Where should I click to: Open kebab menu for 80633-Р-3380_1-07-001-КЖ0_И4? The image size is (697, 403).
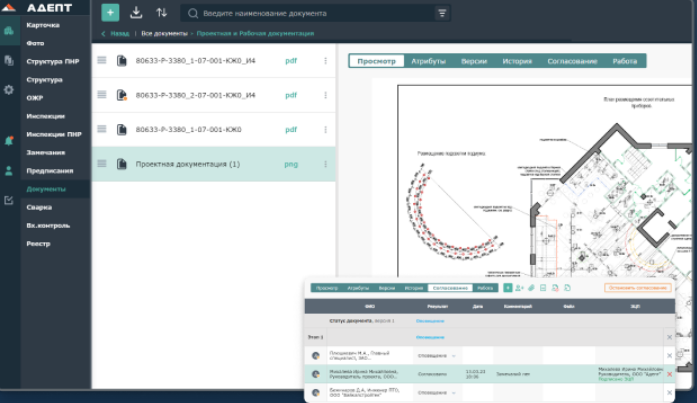click(325, 60)
